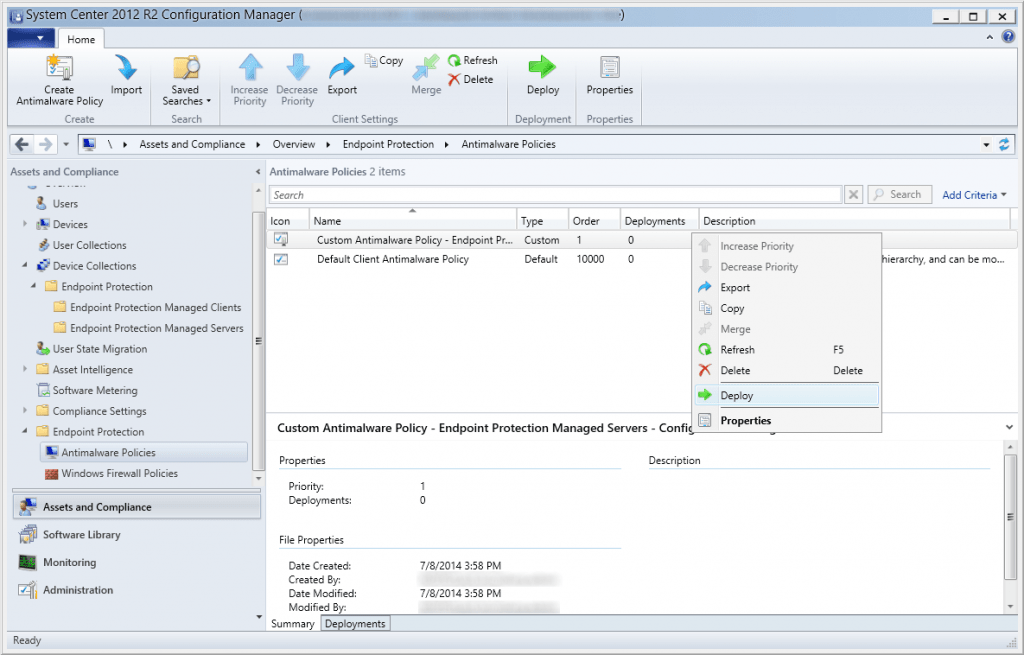1024x655 pixels.
Task: Click Increase Priority ribbon icon
Action: click(x=249, y=68)
